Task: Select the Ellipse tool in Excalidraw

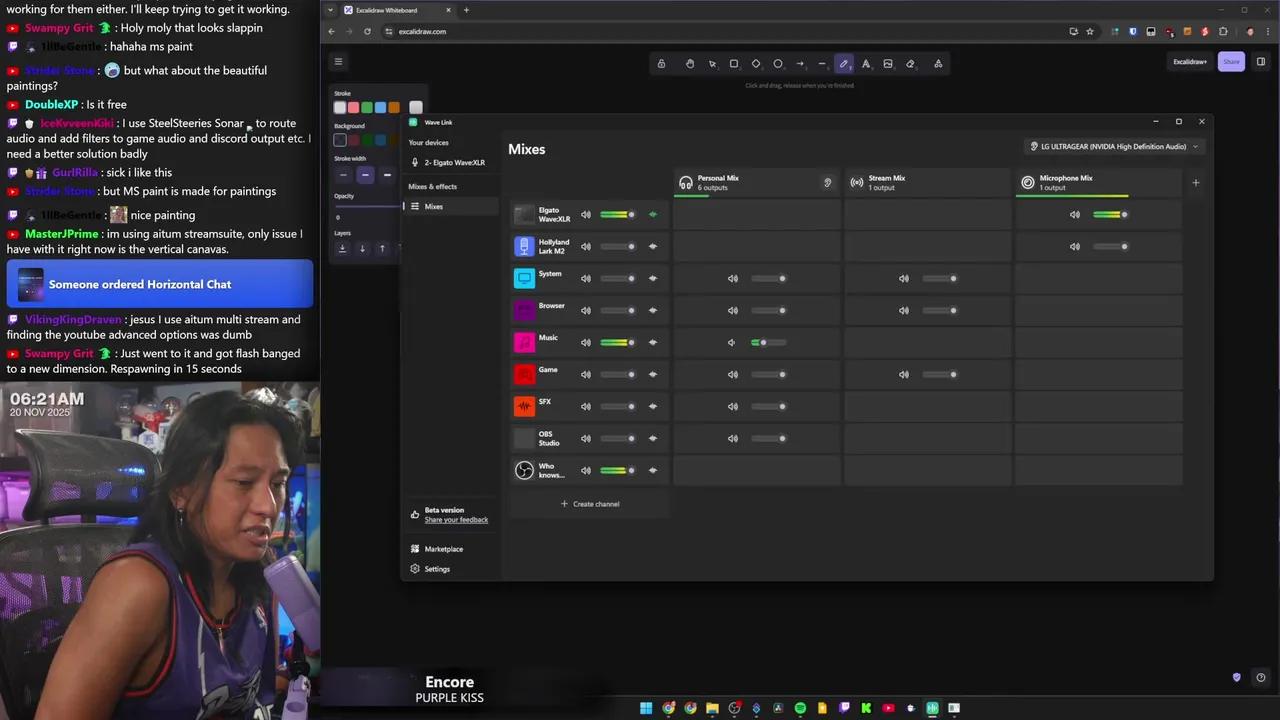Action: (x=778, y=63)
